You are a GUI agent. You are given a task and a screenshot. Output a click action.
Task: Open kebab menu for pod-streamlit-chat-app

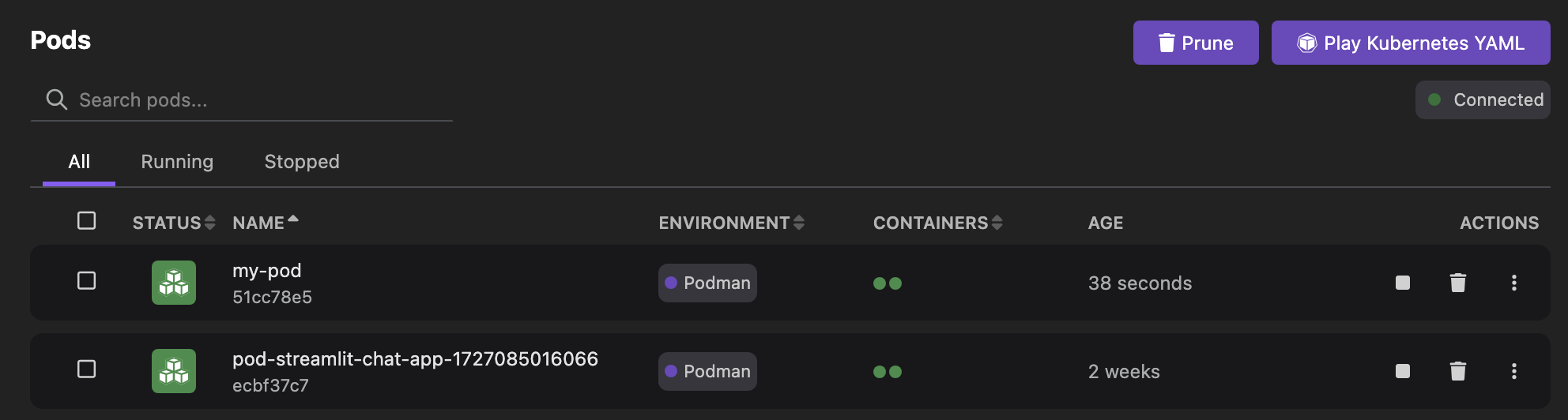pos(1514,371)
